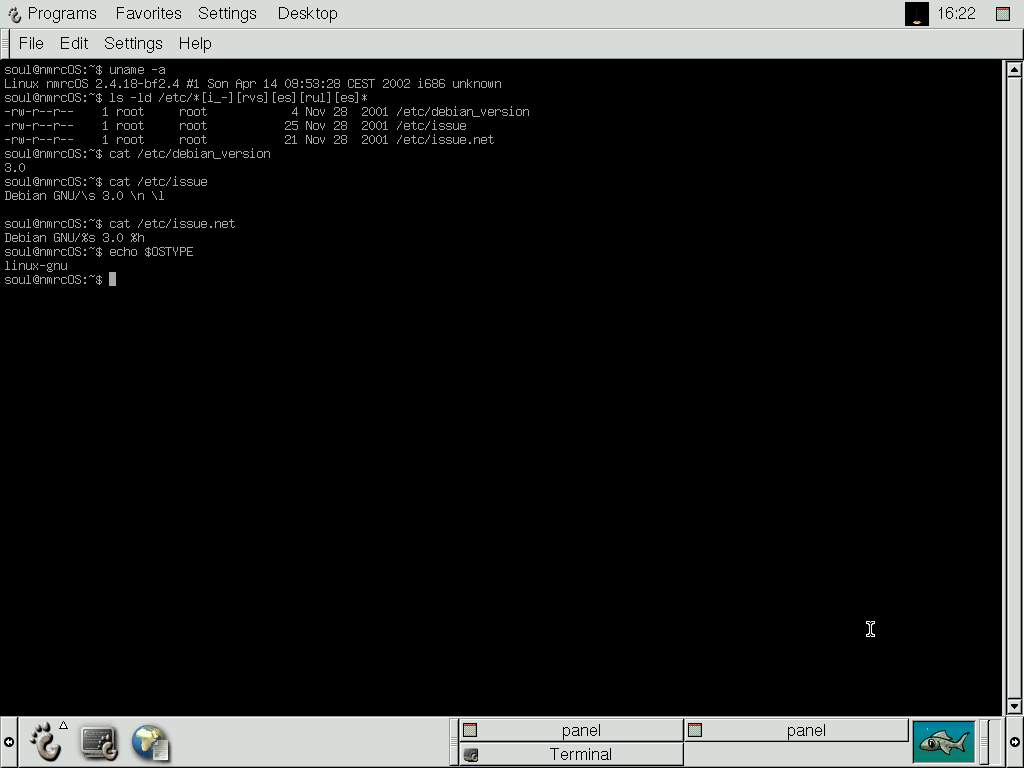The width and height of the screenshot is (1024, 768).
Task: Click the '/etc/issue.net' file listing row
Action: coord(249,140)
